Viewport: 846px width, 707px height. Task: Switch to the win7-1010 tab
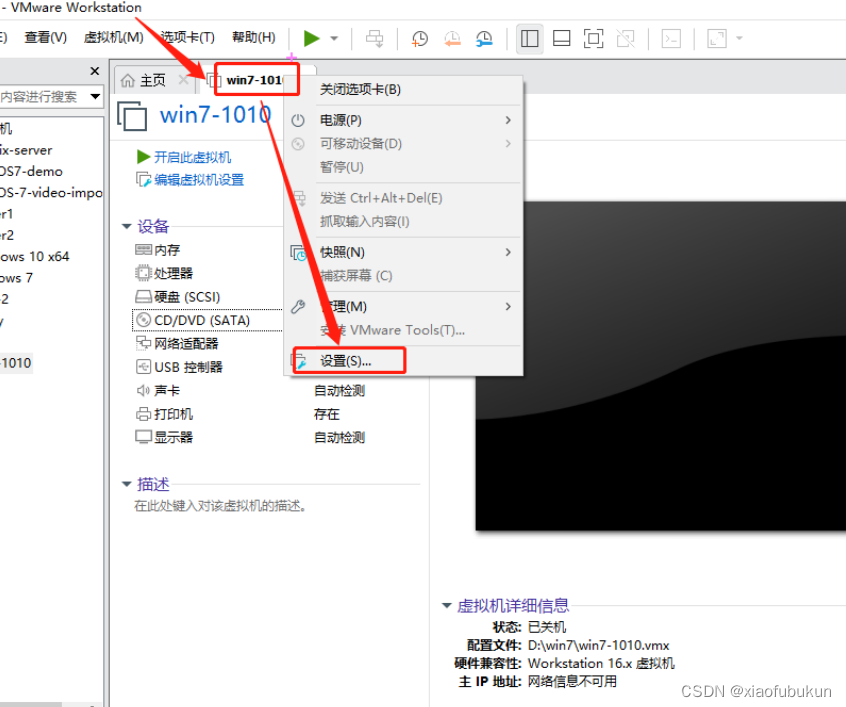pos(254,80)
